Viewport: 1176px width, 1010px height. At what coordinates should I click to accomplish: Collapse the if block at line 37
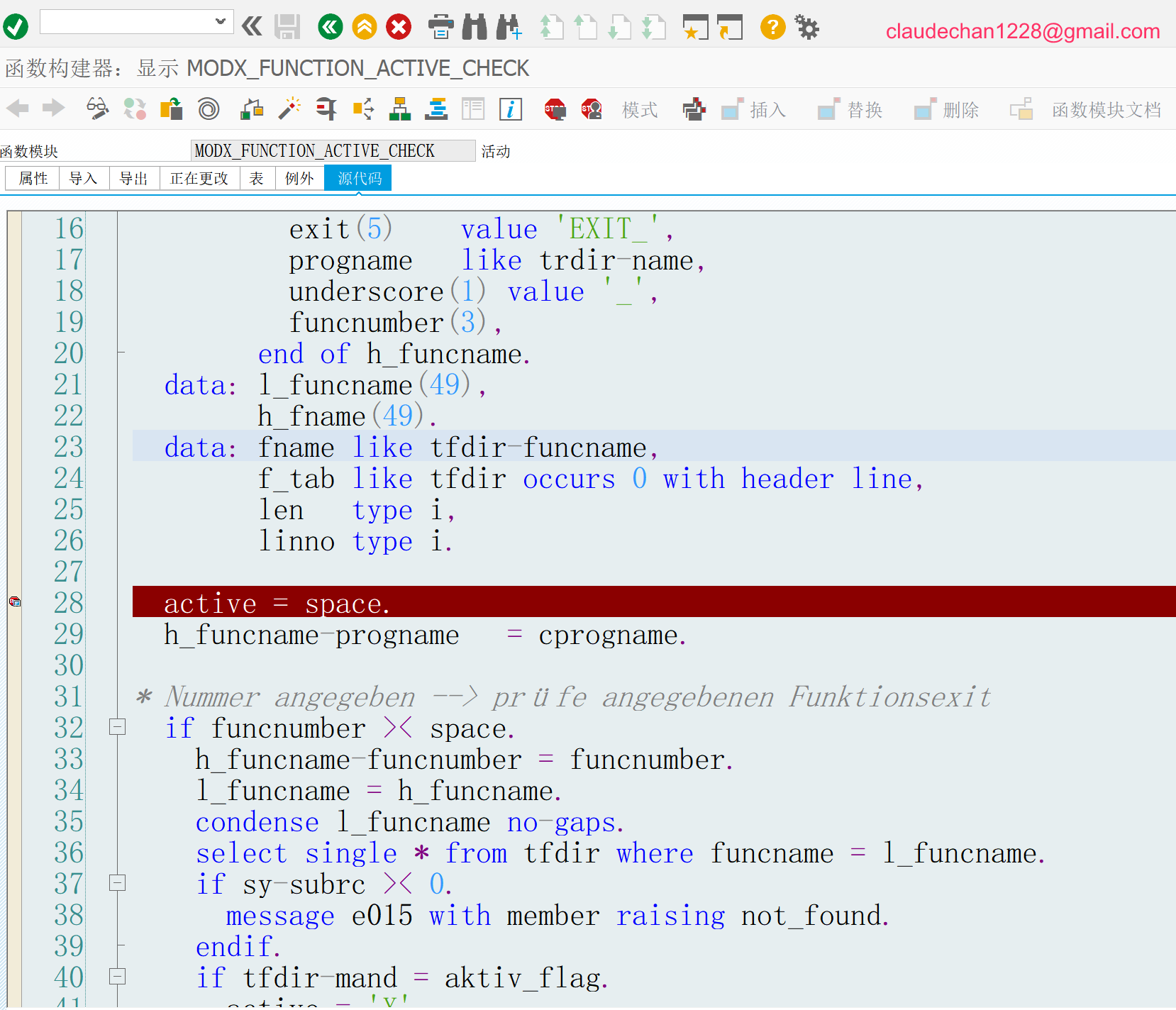[118, 883]
